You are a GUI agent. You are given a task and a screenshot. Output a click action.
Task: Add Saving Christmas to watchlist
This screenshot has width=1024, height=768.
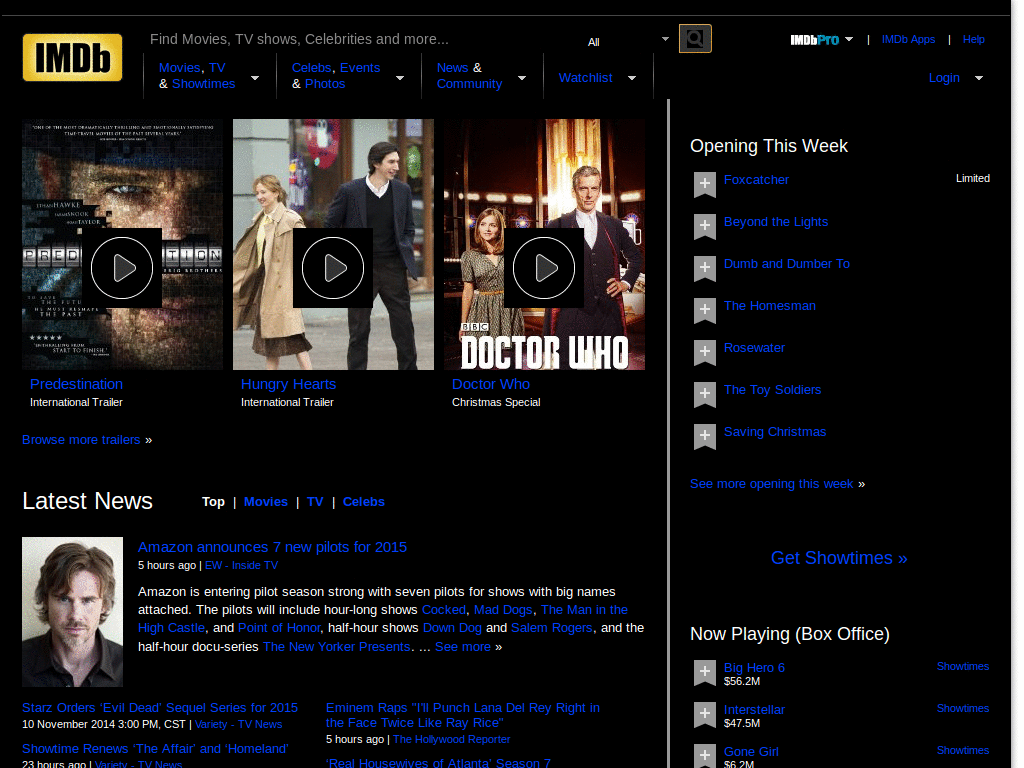(x=705, y=437)
